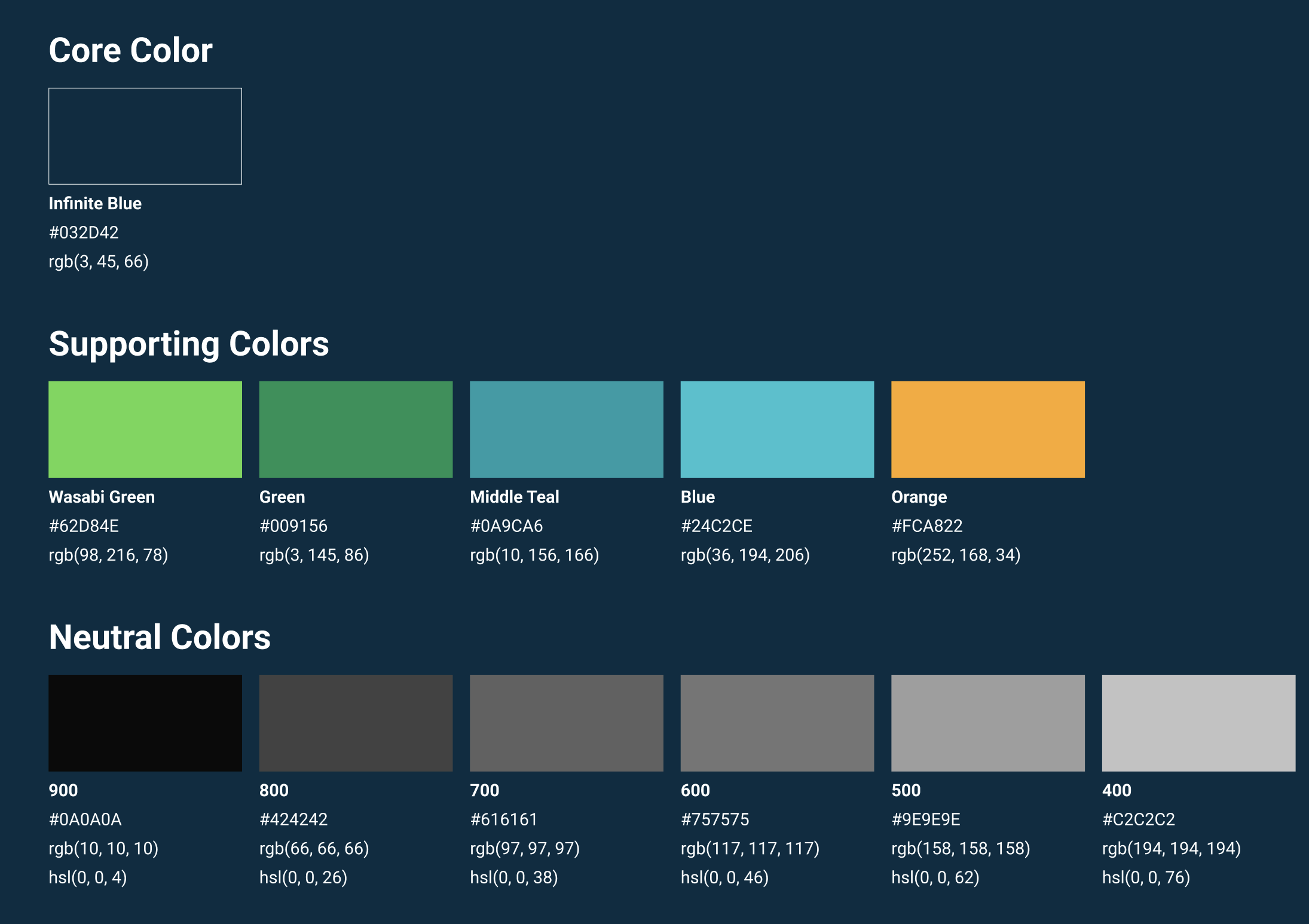The height and width of the screenshot is (924, 1309).
Task: Choose the neutral 500 gray swatch
Action: click(988, 723)
